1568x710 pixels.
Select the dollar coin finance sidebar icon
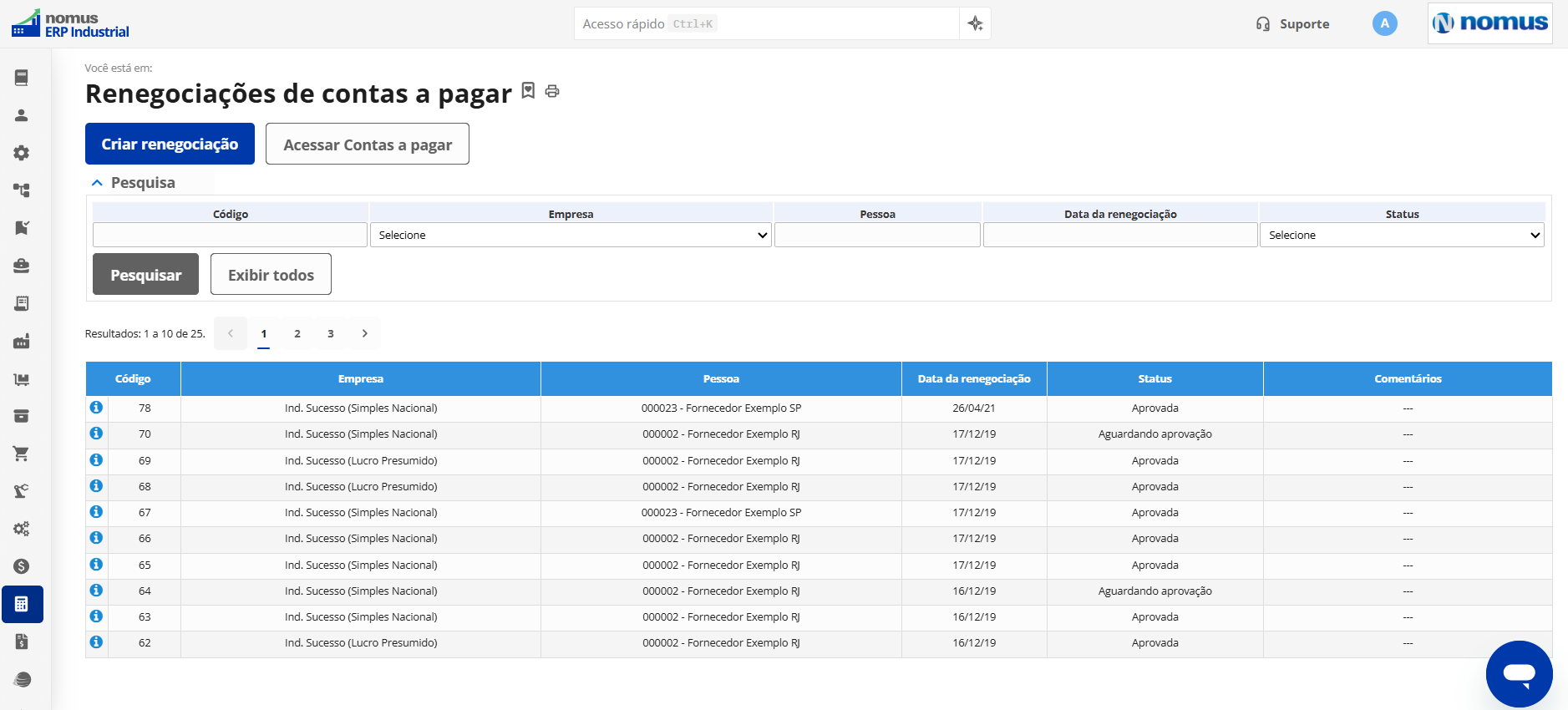(22, 566)
